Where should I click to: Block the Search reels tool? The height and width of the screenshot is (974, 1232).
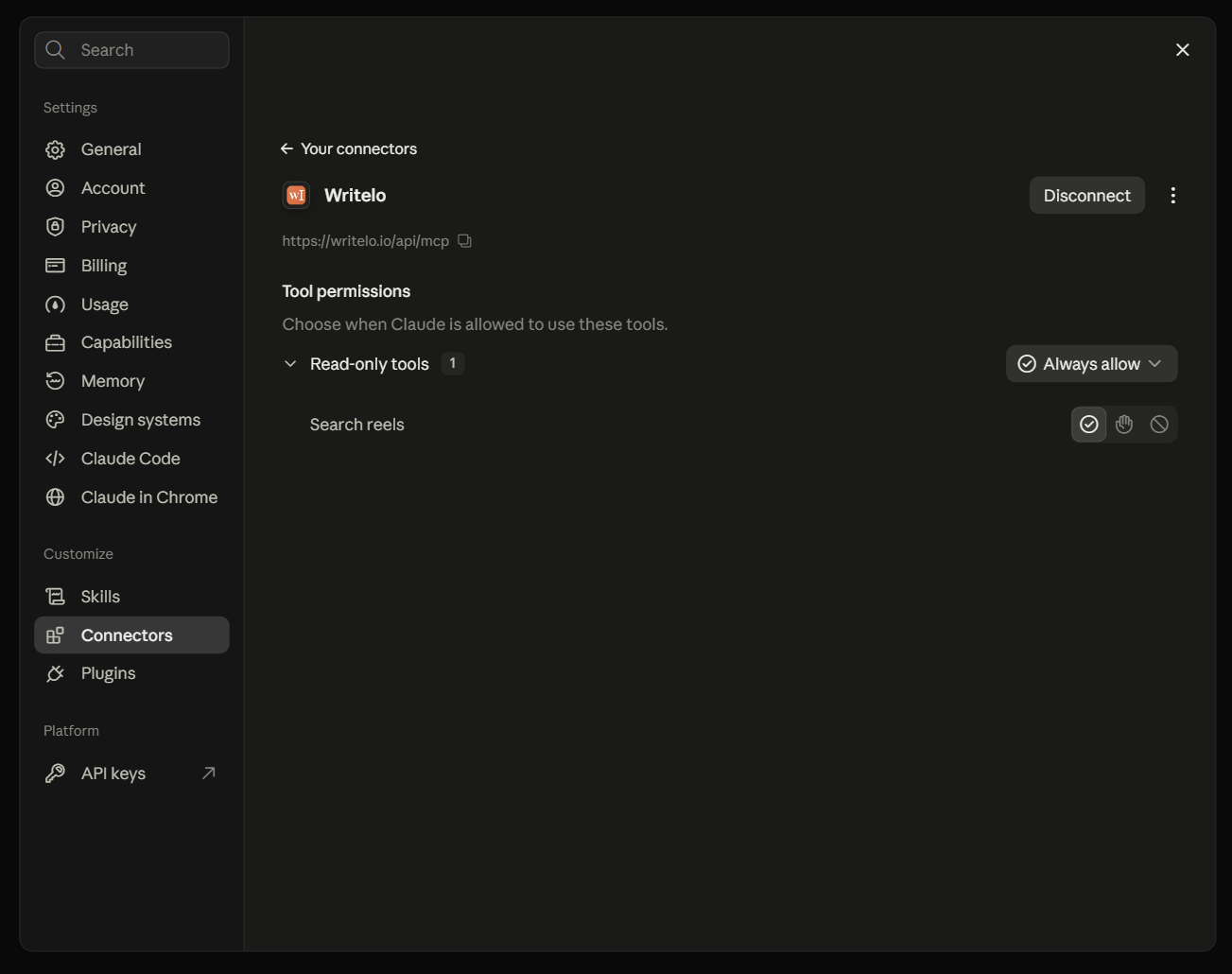pos(1159,425)
